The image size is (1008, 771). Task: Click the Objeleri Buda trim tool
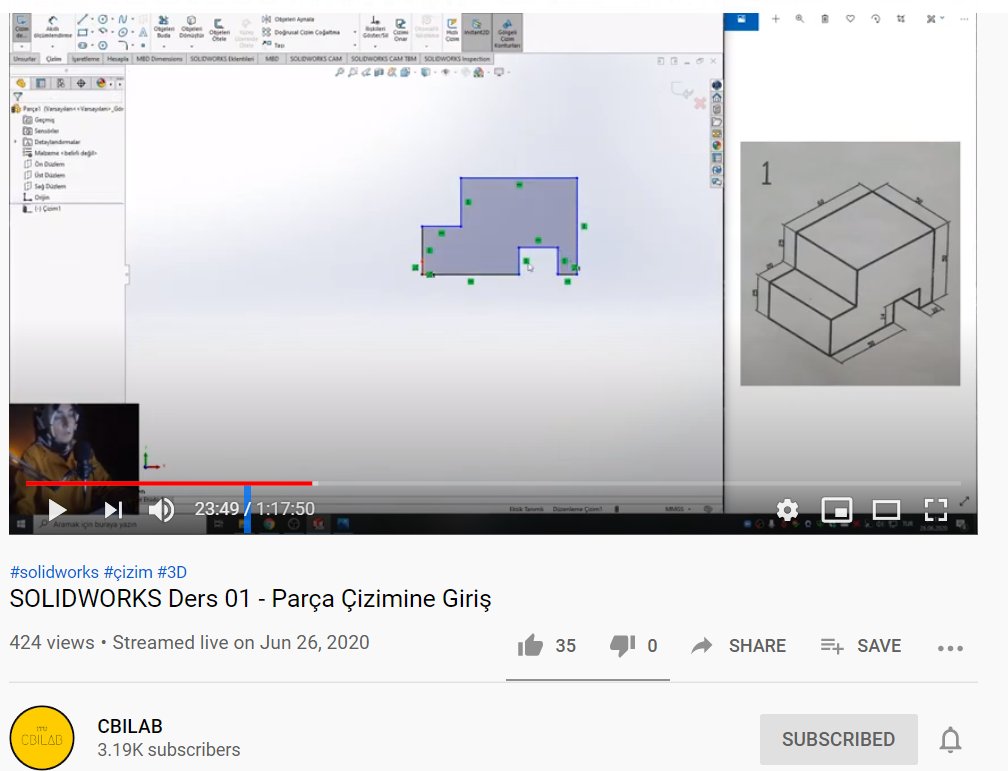tap(163, 28)
